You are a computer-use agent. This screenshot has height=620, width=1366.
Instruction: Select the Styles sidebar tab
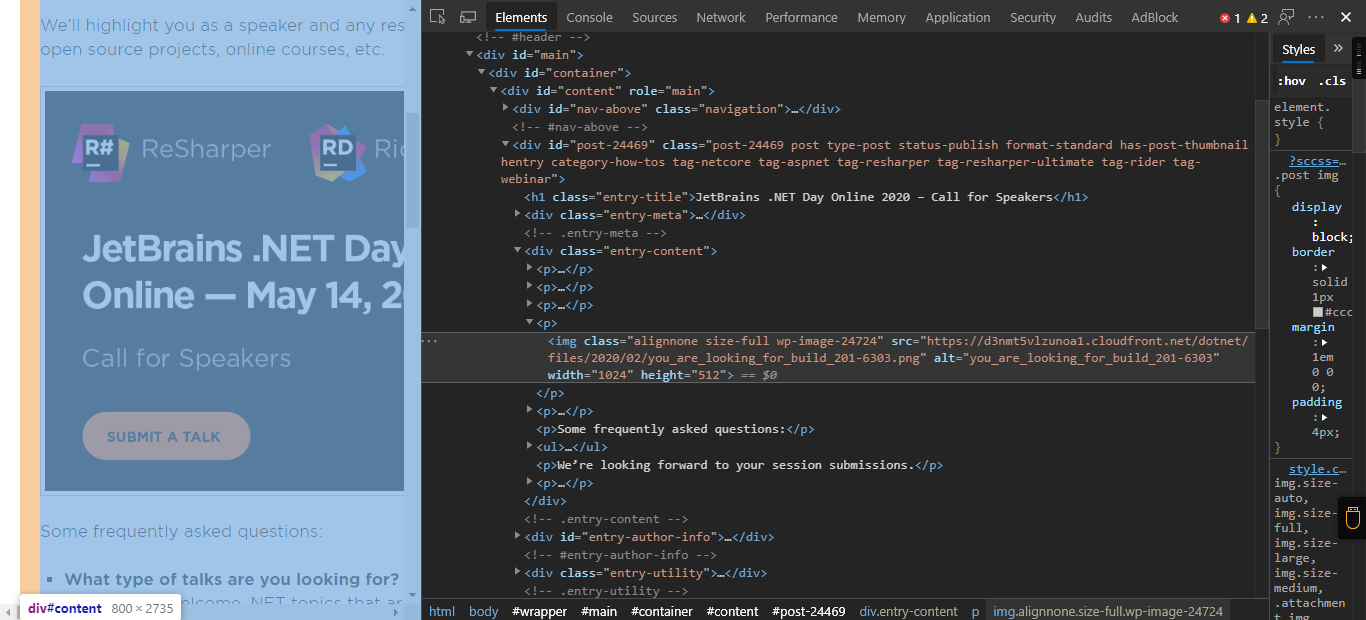(1298, 49)
